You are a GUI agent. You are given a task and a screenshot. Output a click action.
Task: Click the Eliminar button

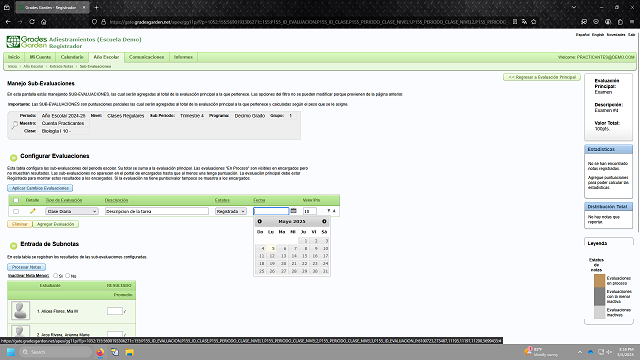pos(20,224)
